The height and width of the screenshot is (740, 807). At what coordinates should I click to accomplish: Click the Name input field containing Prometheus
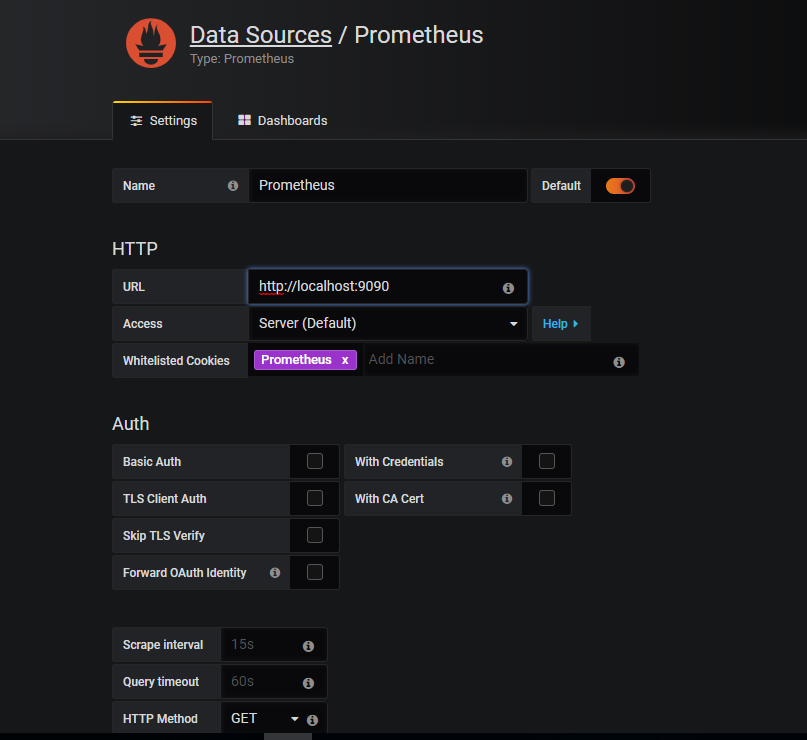tap(388, 185)
